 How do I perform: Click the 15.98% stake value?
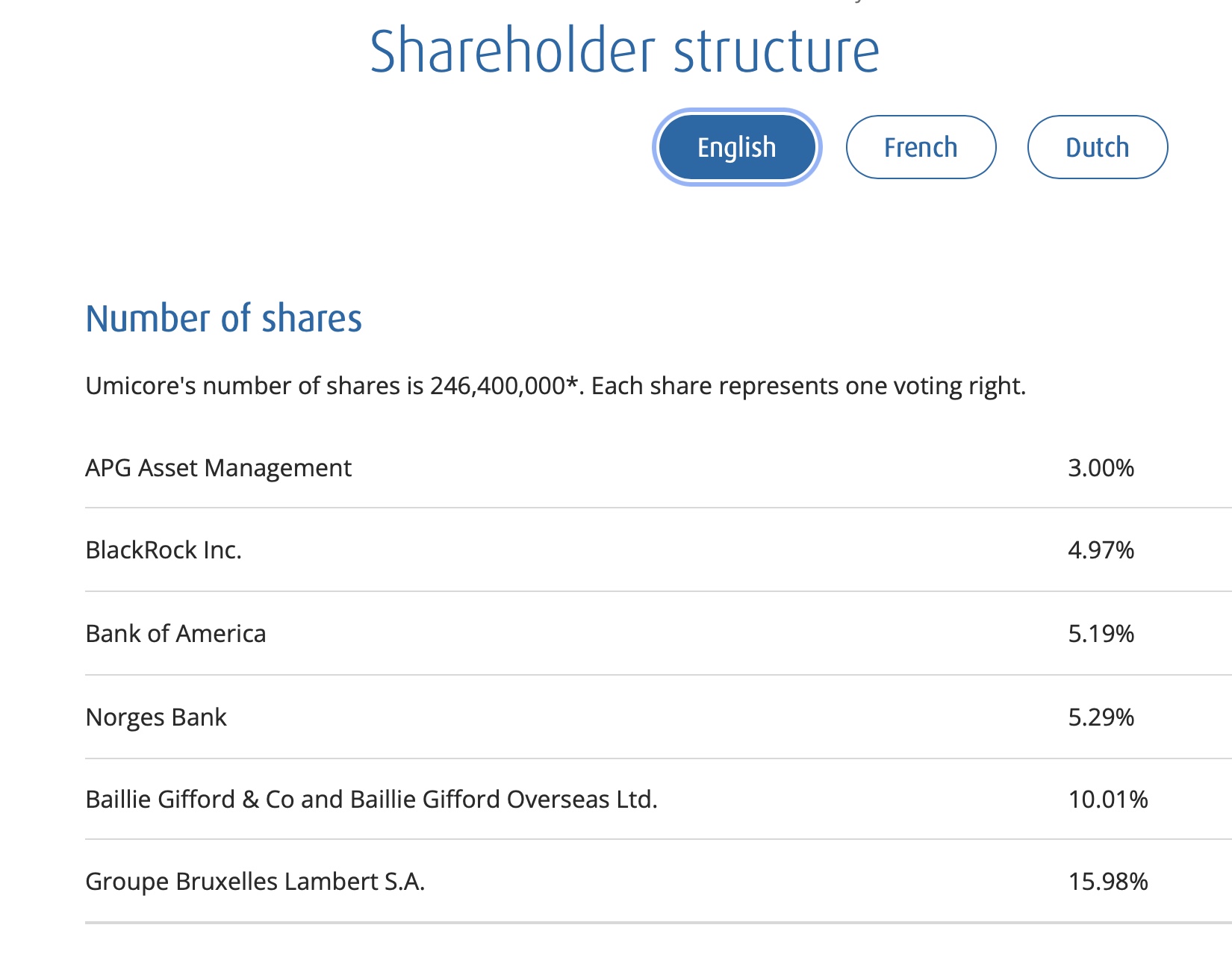1107,882
